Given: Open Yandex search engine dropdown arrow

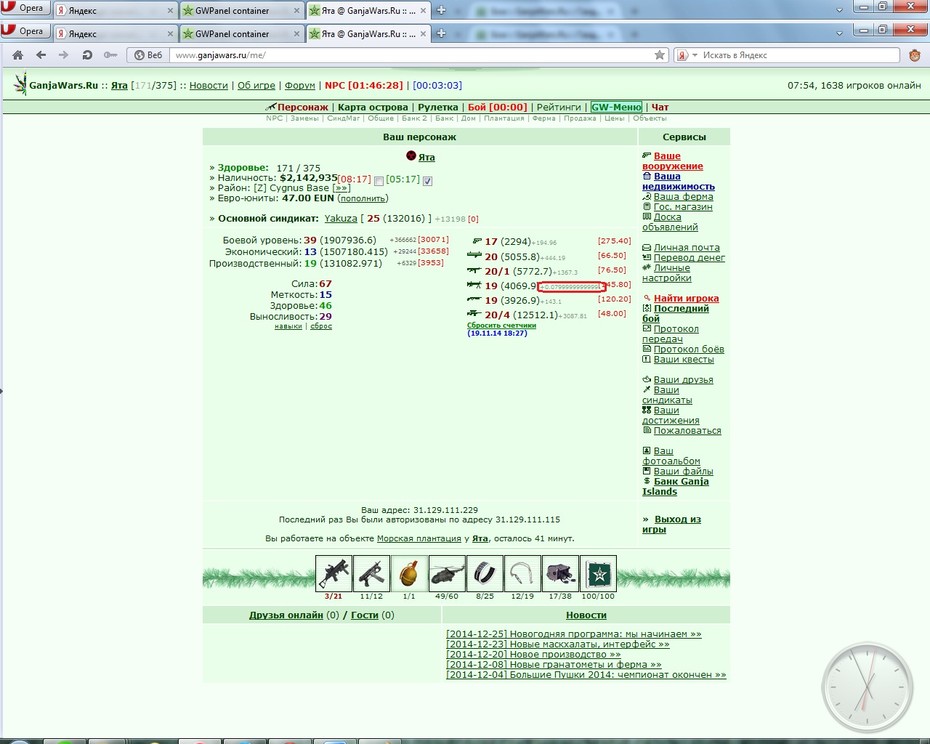Looking at the screenshot, I should click(x=695, y=55).
